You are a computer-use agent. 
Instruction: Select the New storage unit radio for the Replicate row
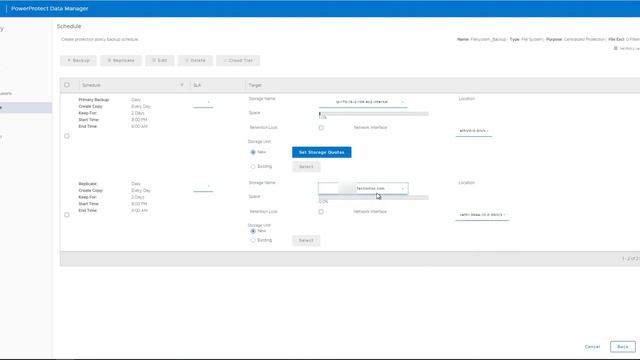pyautogui.click(x=253, y=231)
